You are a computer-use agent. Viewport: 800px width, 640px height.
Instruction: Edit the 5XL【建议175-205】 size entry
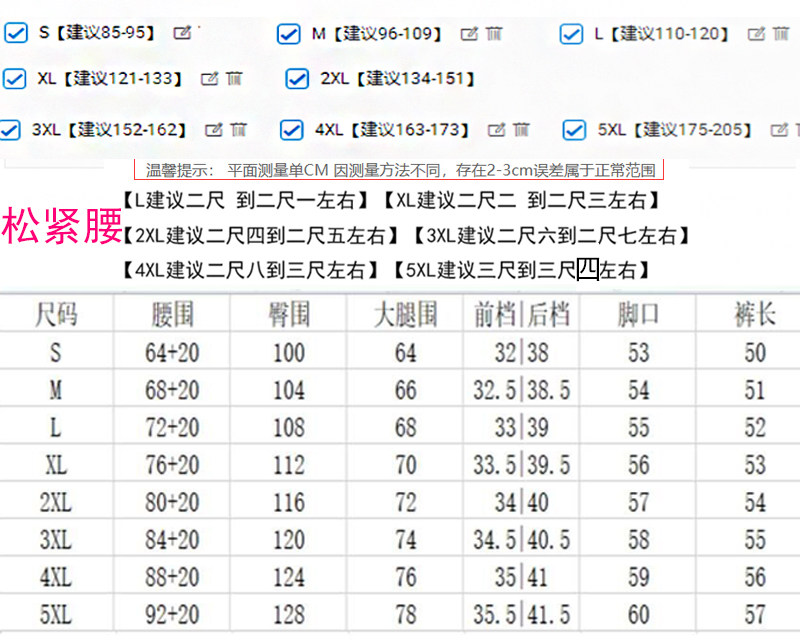pyautogui.click(x=779, y=130)
